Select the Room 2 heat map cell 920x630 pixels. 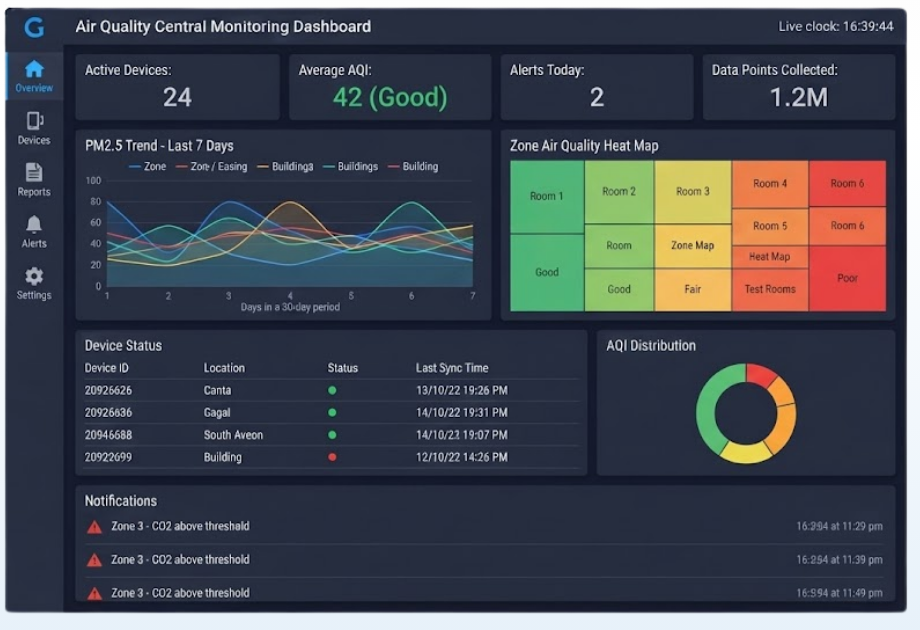click(x=619, y=191)
